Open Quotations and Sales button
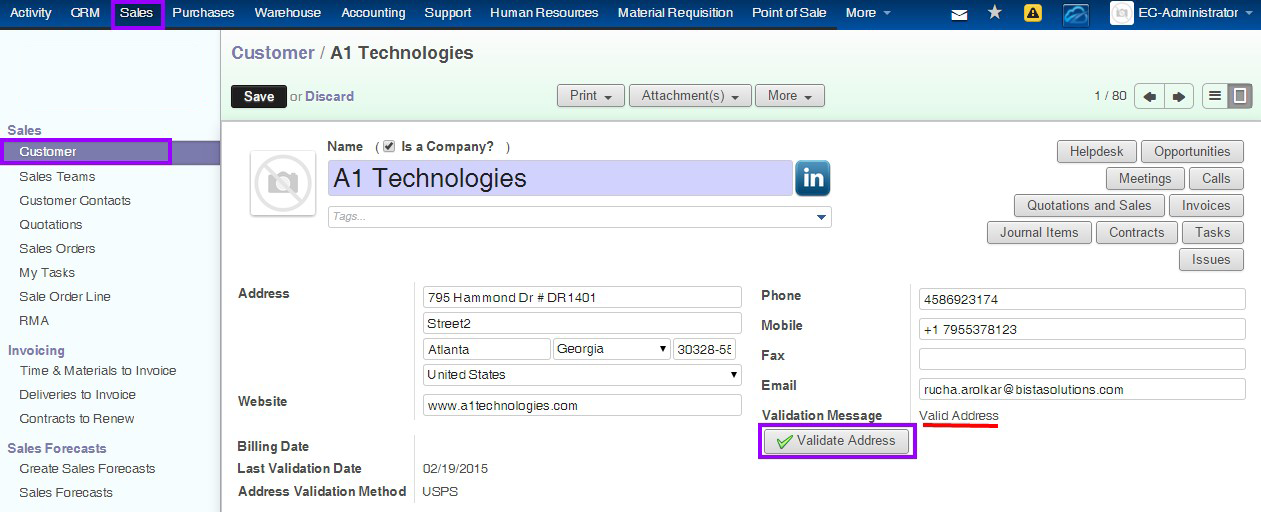This screenshot has height=512, width=1261. coord(1090,206)
